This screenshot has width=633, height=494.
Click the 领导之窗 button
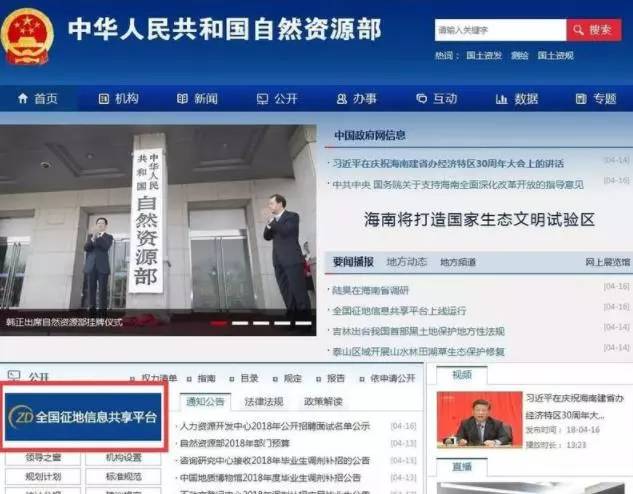(x=43, y=458)
